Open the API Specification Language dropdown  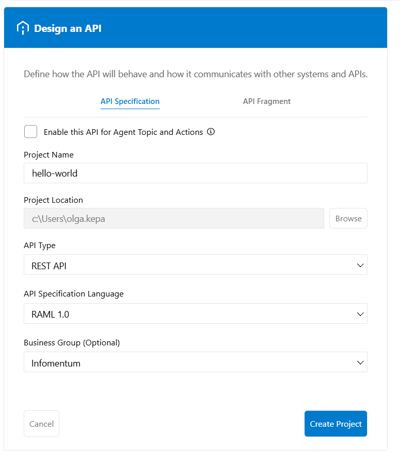tap(196, 314)
